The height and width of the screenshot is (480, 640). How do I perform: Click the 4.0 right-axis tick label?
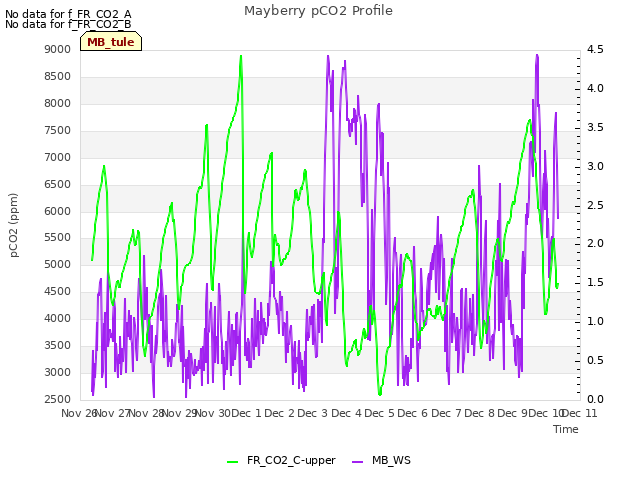pos(595,88)
